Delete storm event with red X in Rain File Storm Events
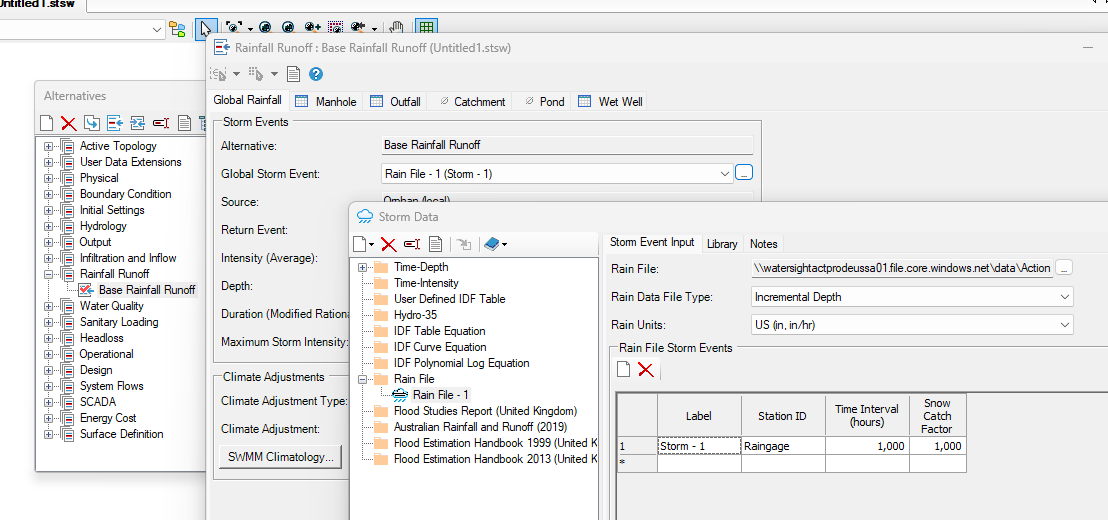Screen dimensions: 1108x520 click(x=646, y=370)
